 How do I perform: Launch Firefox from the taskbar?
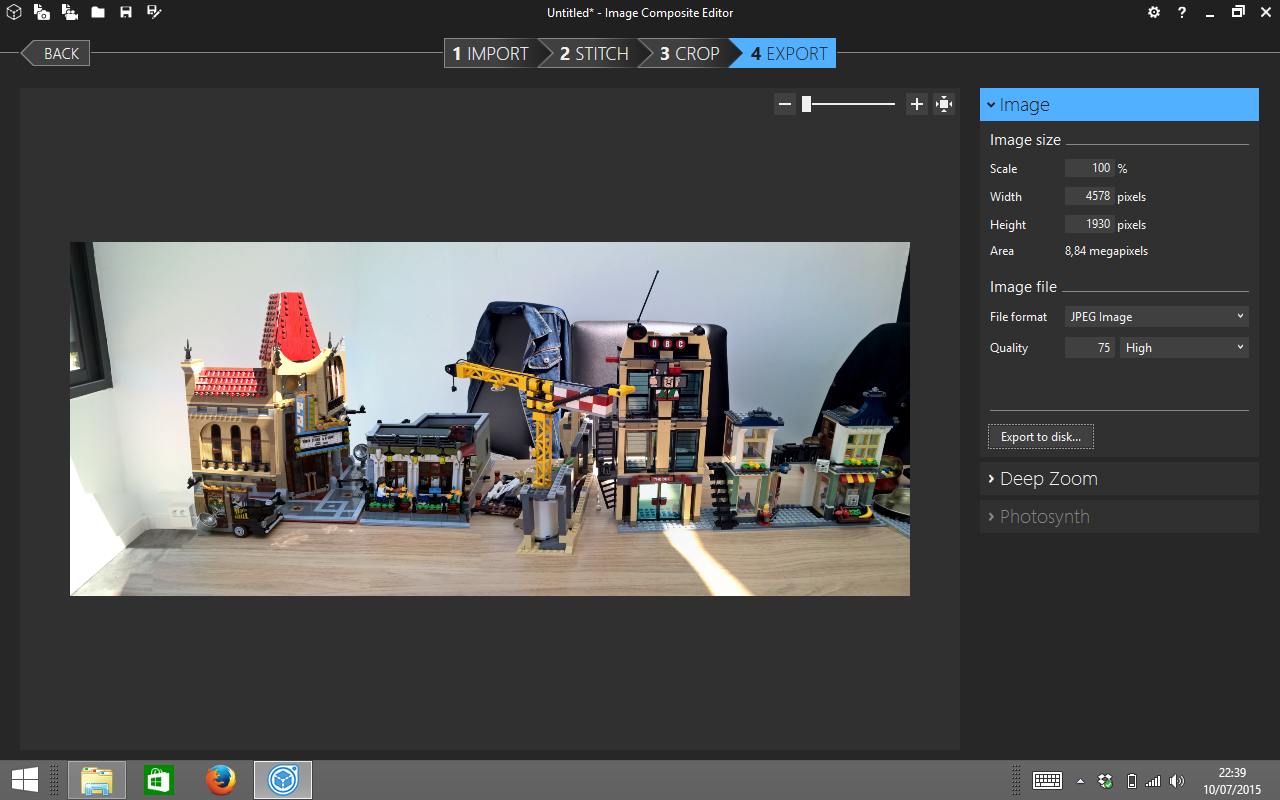(x=220, y=780)
